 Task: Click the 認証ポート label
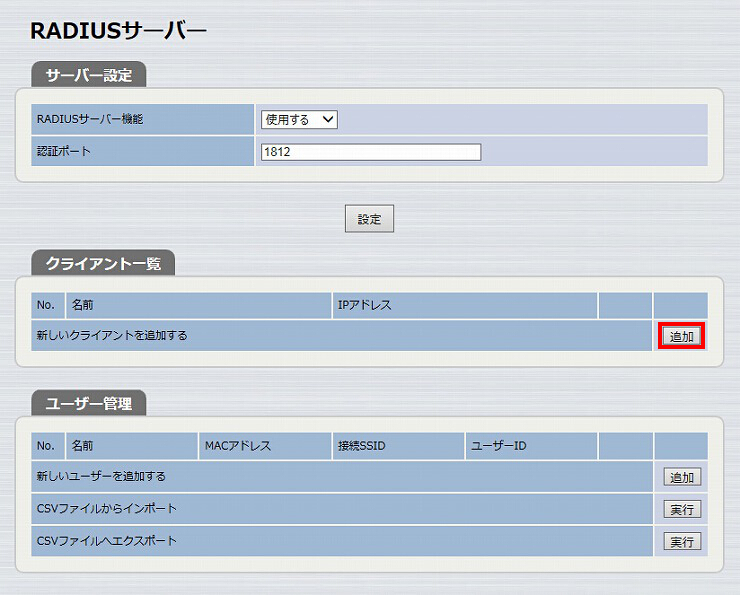click(x=63, y=151)
